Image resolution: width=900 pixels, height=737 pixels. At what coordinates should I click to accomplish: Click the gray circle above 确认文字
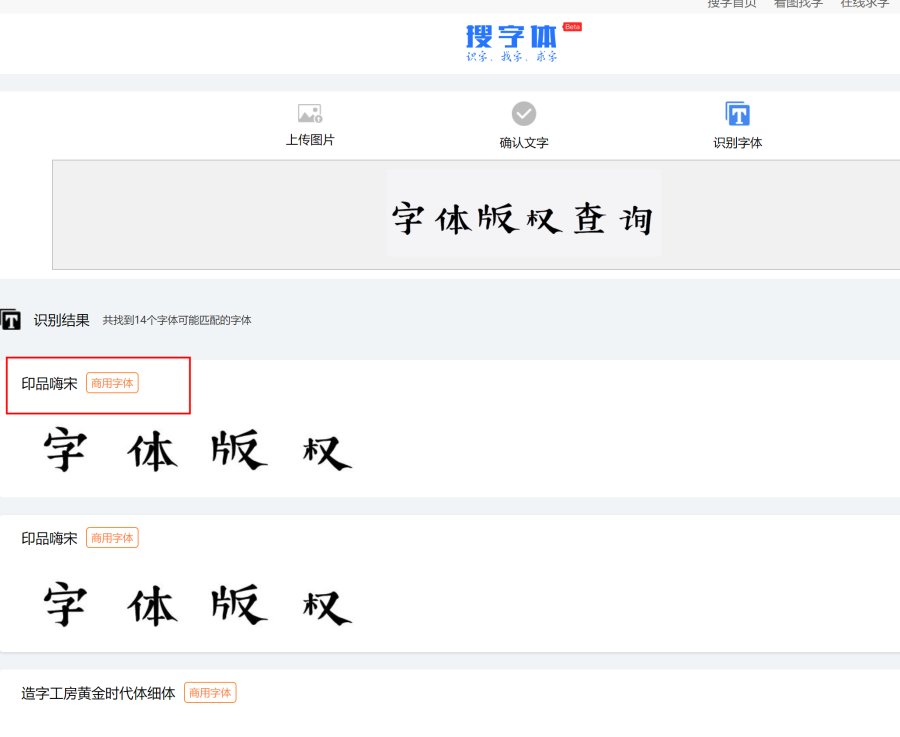coord(523,112)
